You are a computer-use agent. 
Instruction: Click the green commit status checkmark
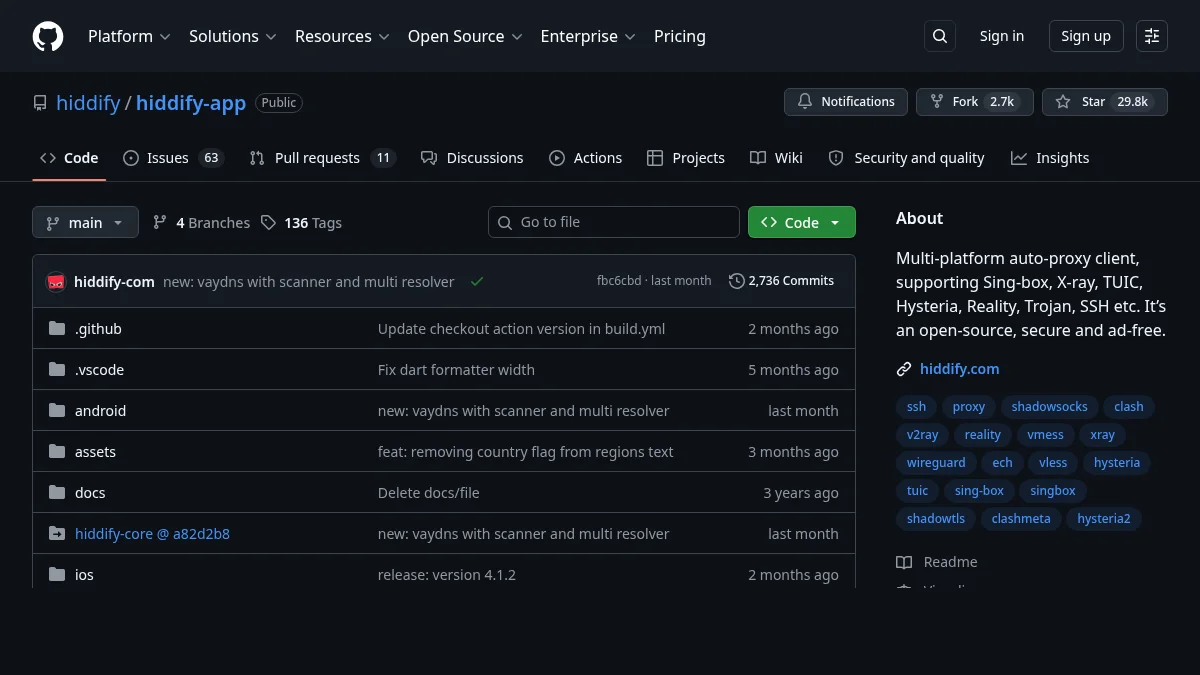[477, 282]
